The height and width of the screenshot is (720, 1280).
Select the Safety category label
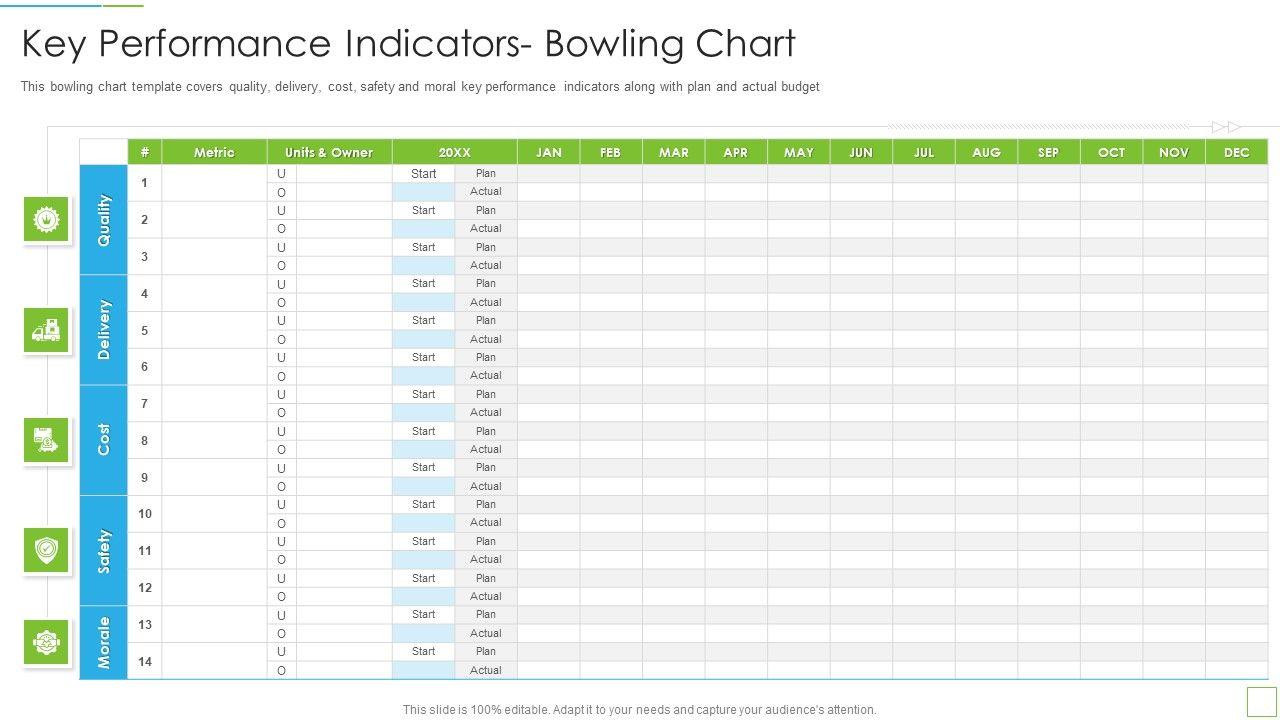pyautogui.click(x=104, y=551)
